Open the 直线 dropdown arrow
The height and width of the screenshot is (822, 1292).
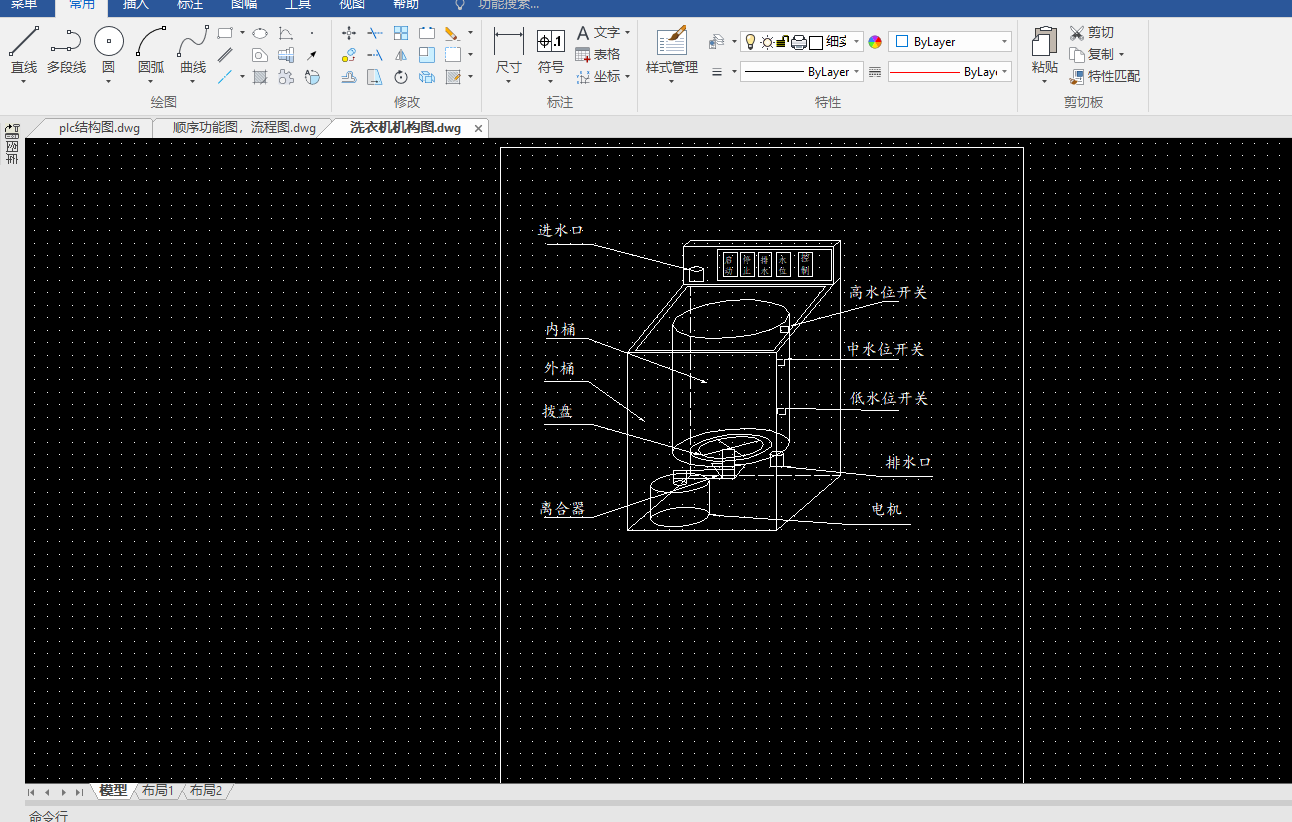24,82
